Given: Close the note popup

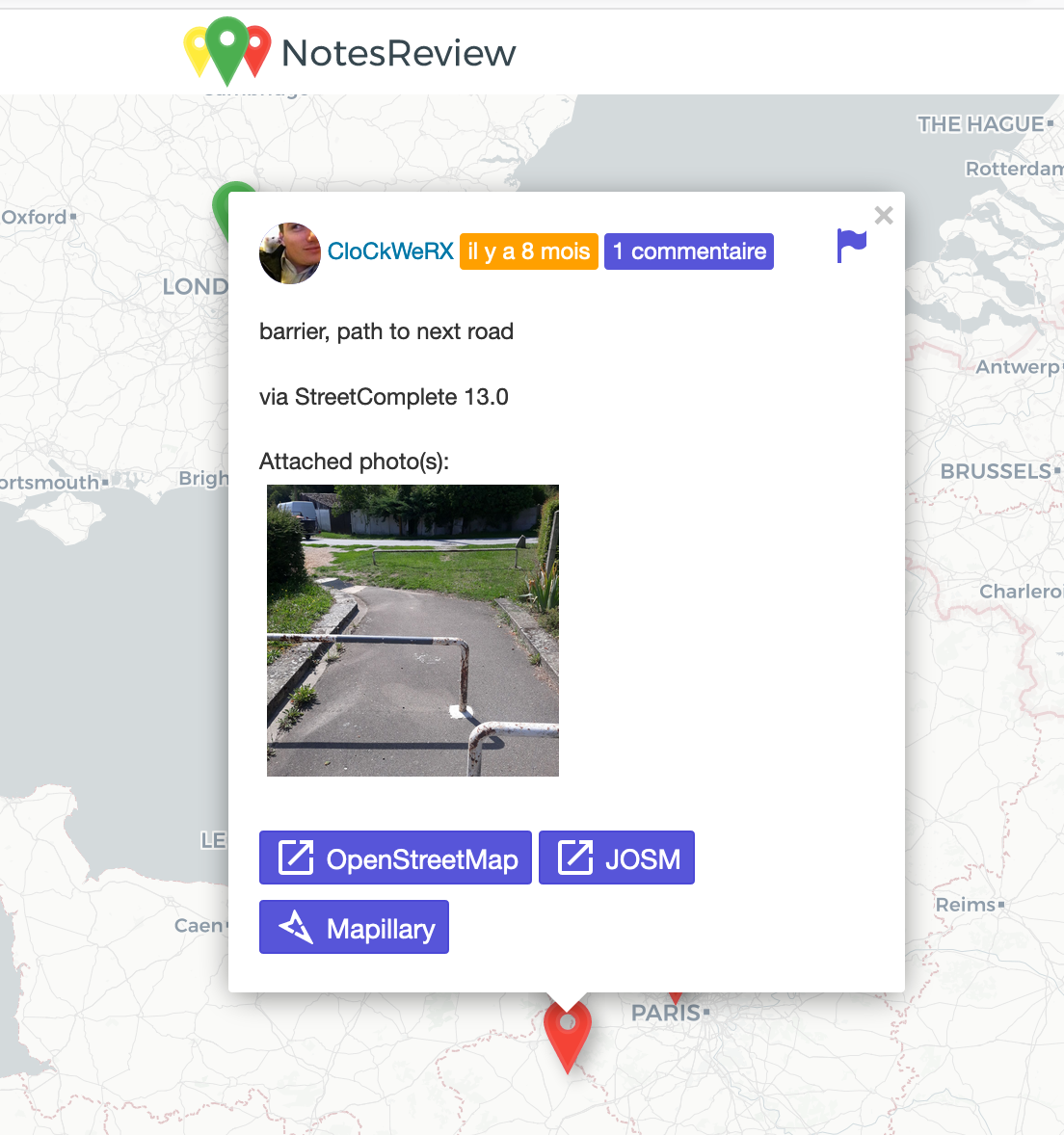Looking at the screenshot, I should (x=883, y=216).
